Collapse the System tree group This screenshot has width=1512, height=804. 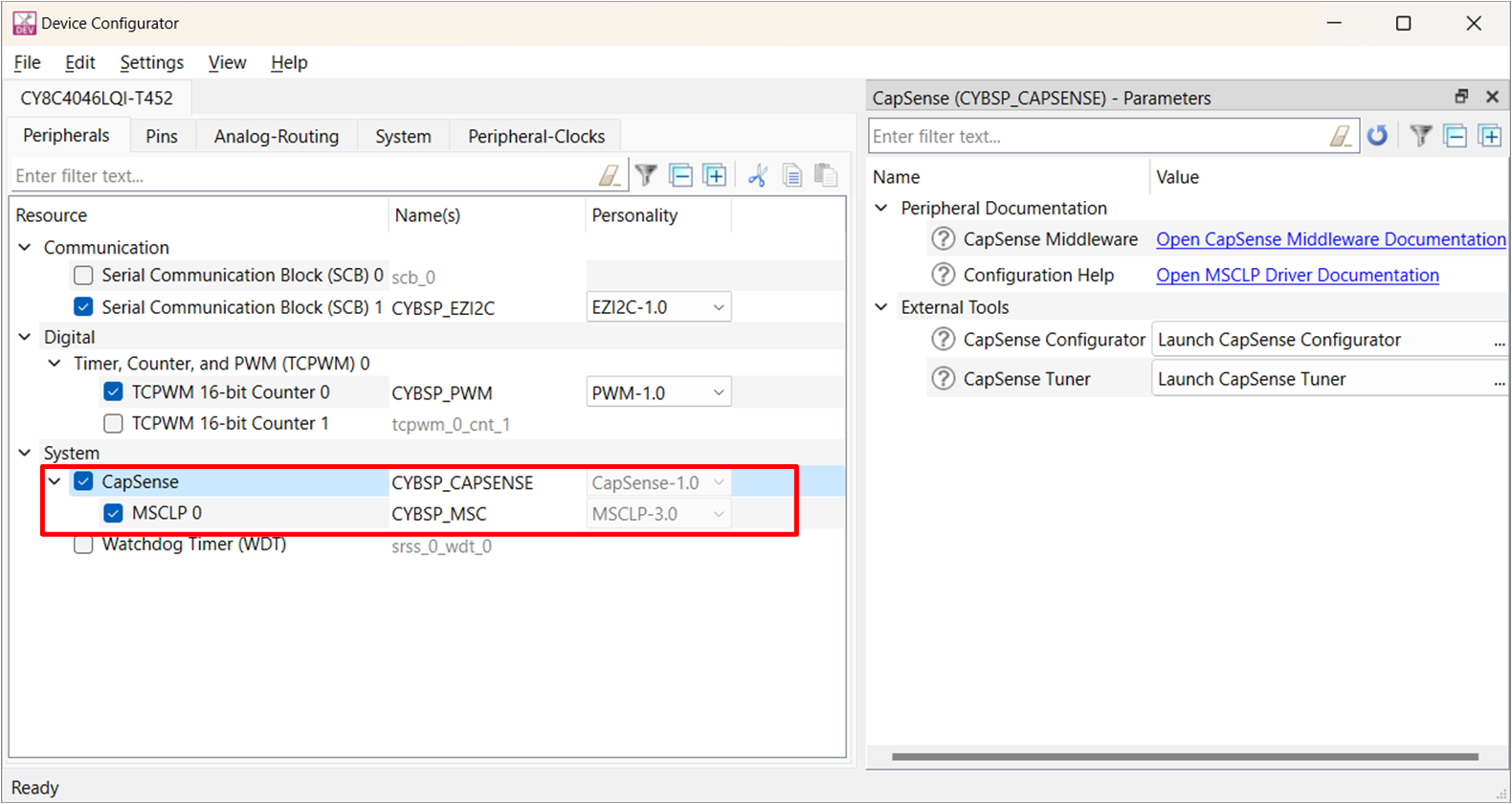[25, 453]
